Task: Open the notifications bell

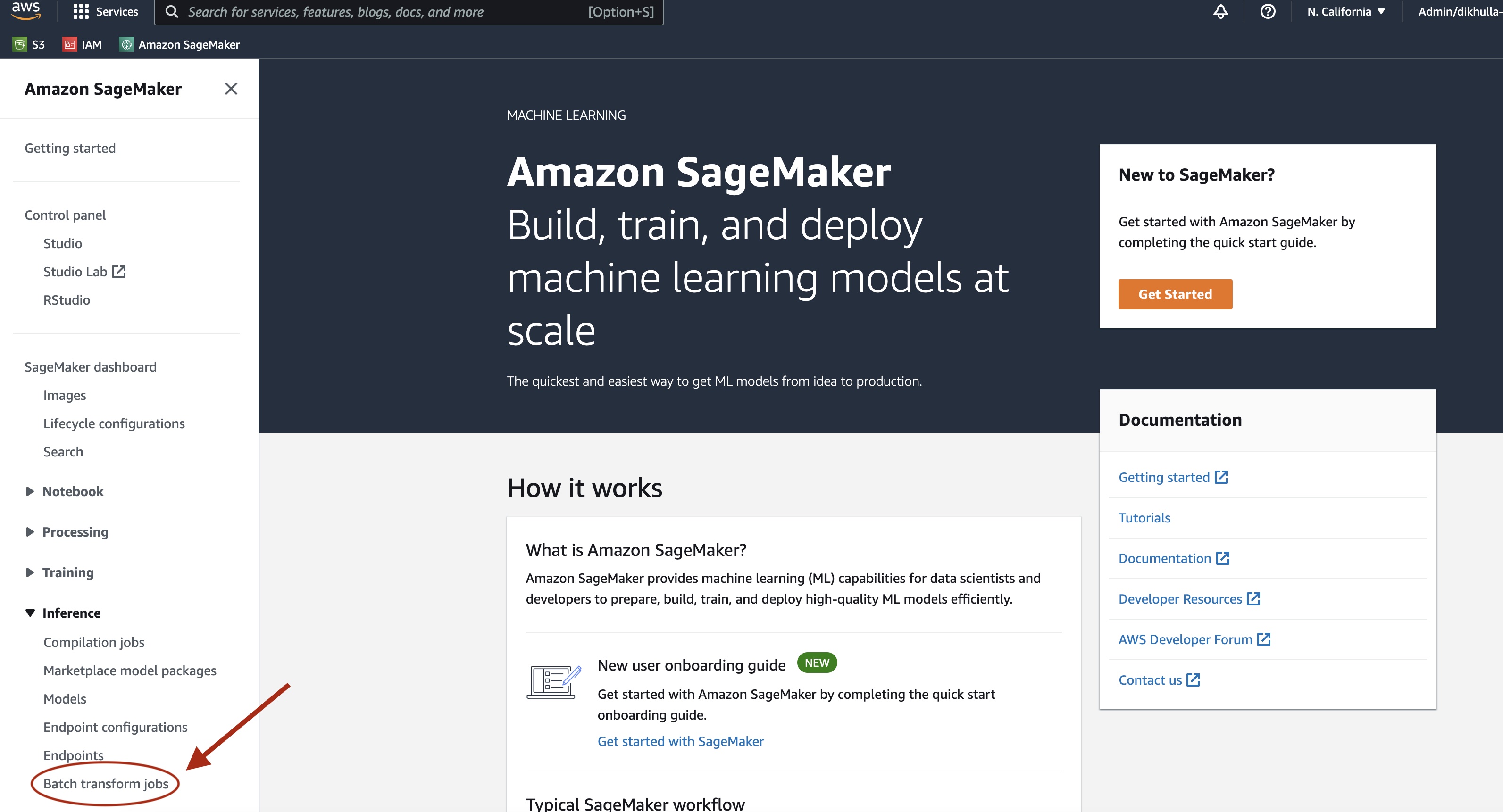Action: click(x=1220, y=12)
